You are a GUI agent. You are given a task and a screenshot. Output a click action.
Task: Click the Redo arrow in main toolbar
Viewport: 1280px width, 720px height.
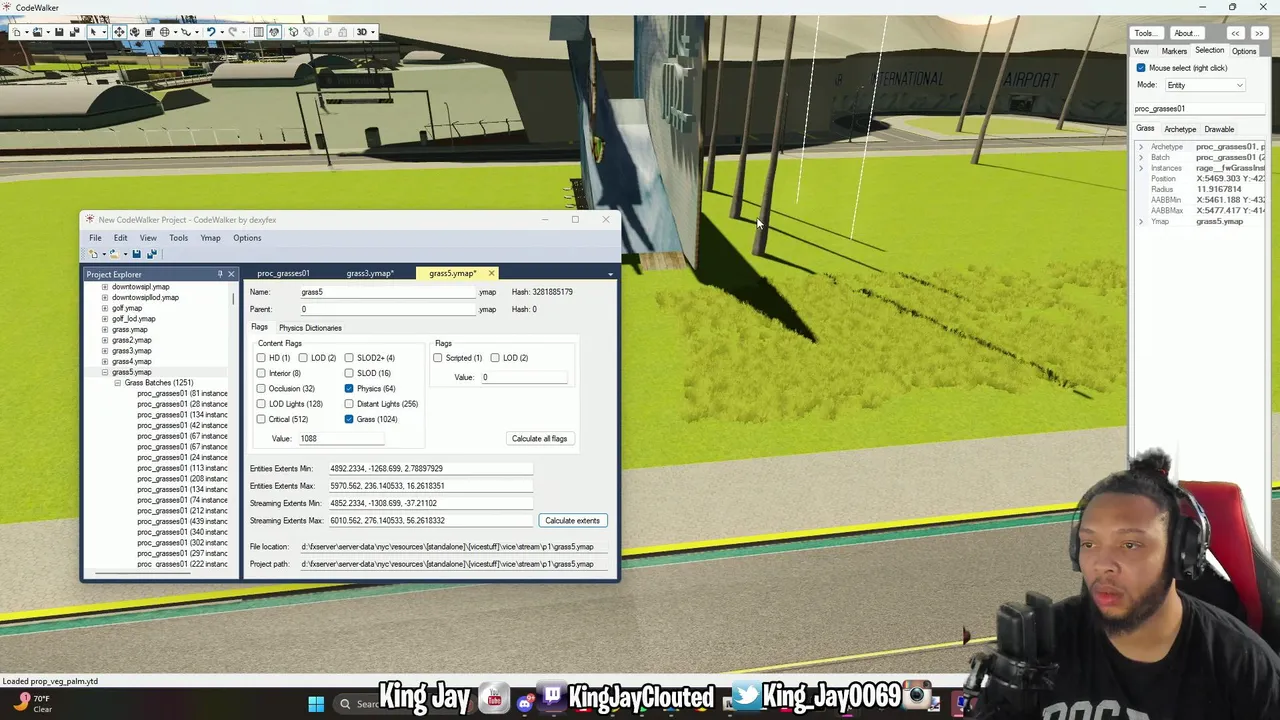coord(232,32)
